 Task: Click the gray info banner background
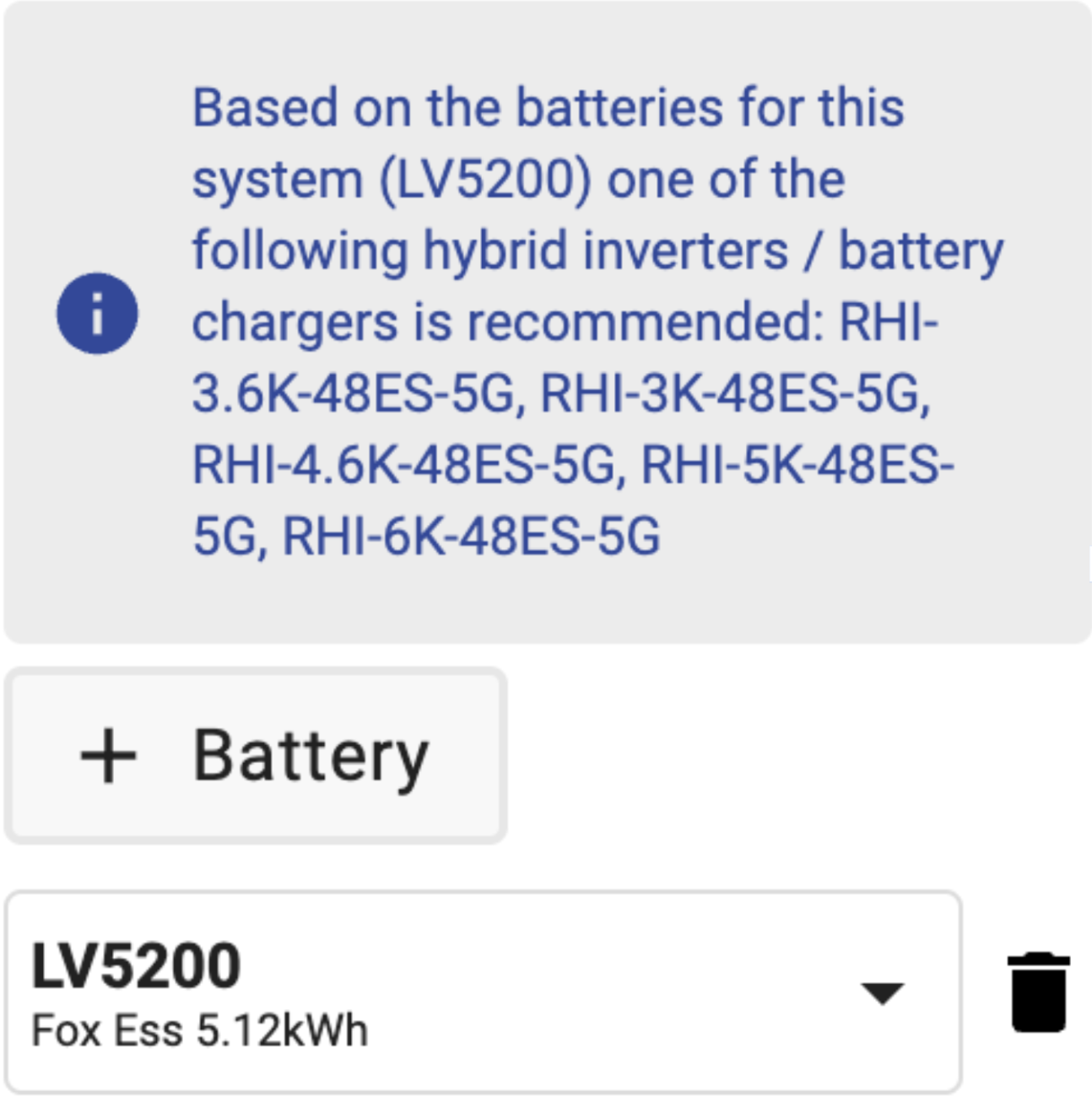(x=547, y=321)
